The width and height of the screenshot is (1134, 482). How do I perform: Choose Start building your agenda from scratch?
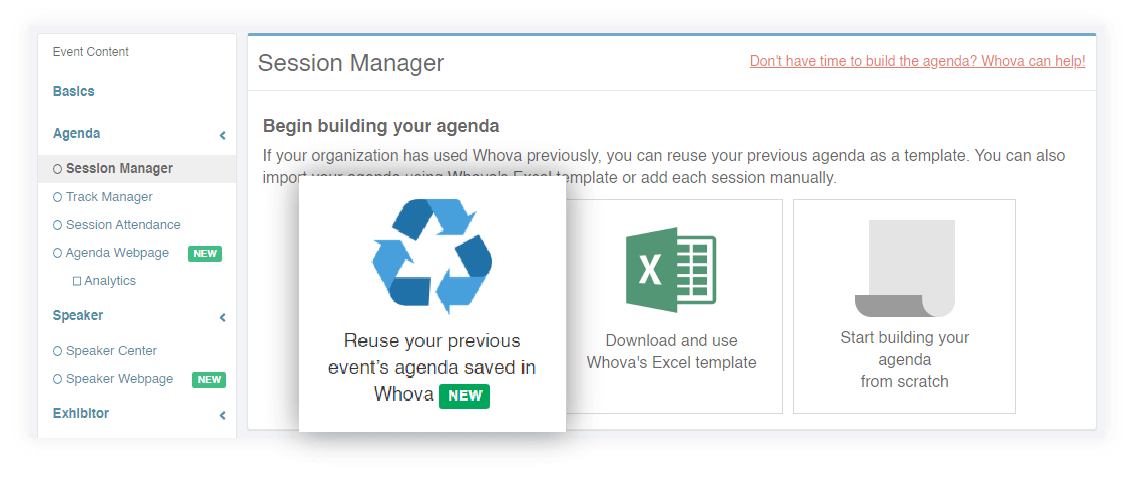[x=904, y=359]
